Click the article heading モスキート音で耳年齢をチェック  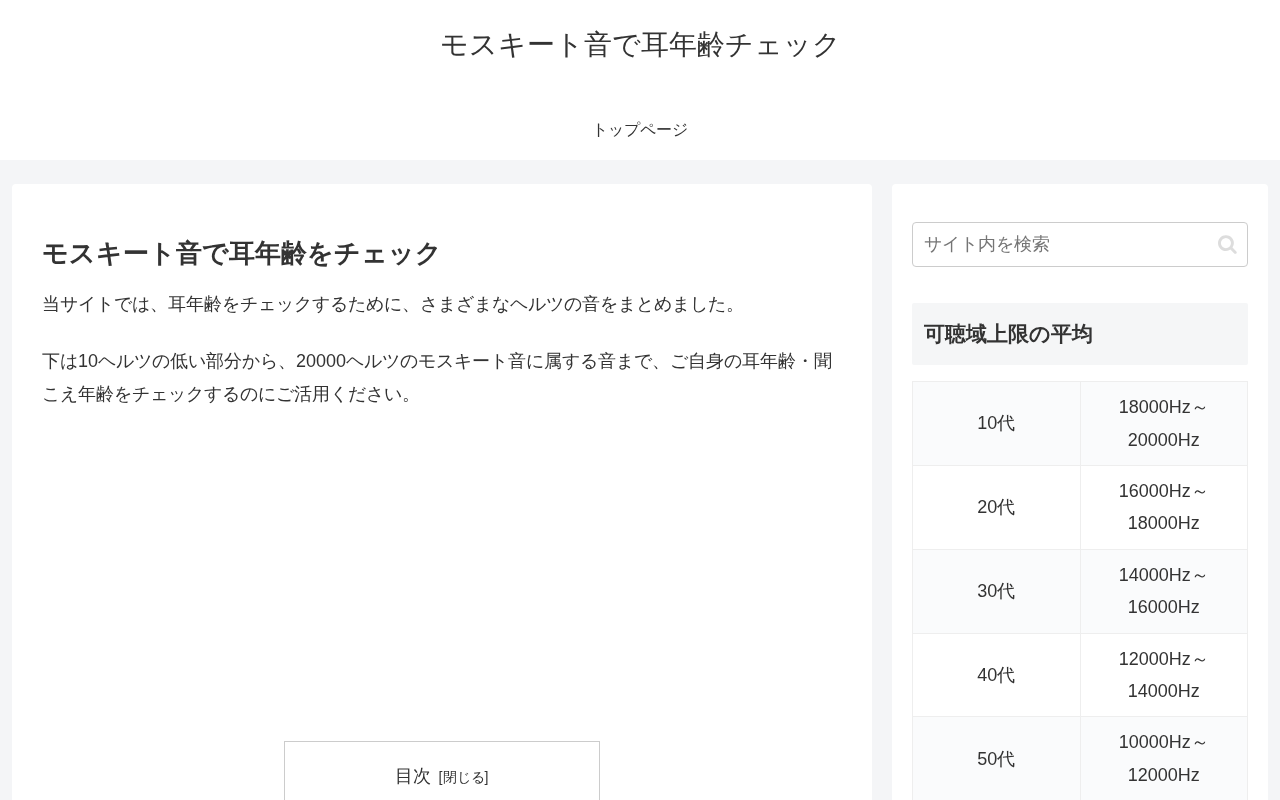pyautogui.click(x=241, y=253)
